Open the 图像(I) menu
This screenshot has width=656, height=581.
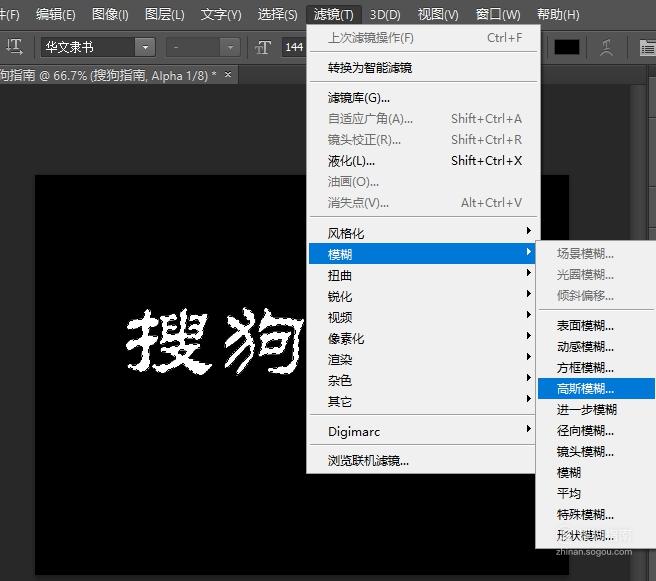click(110, 15)
